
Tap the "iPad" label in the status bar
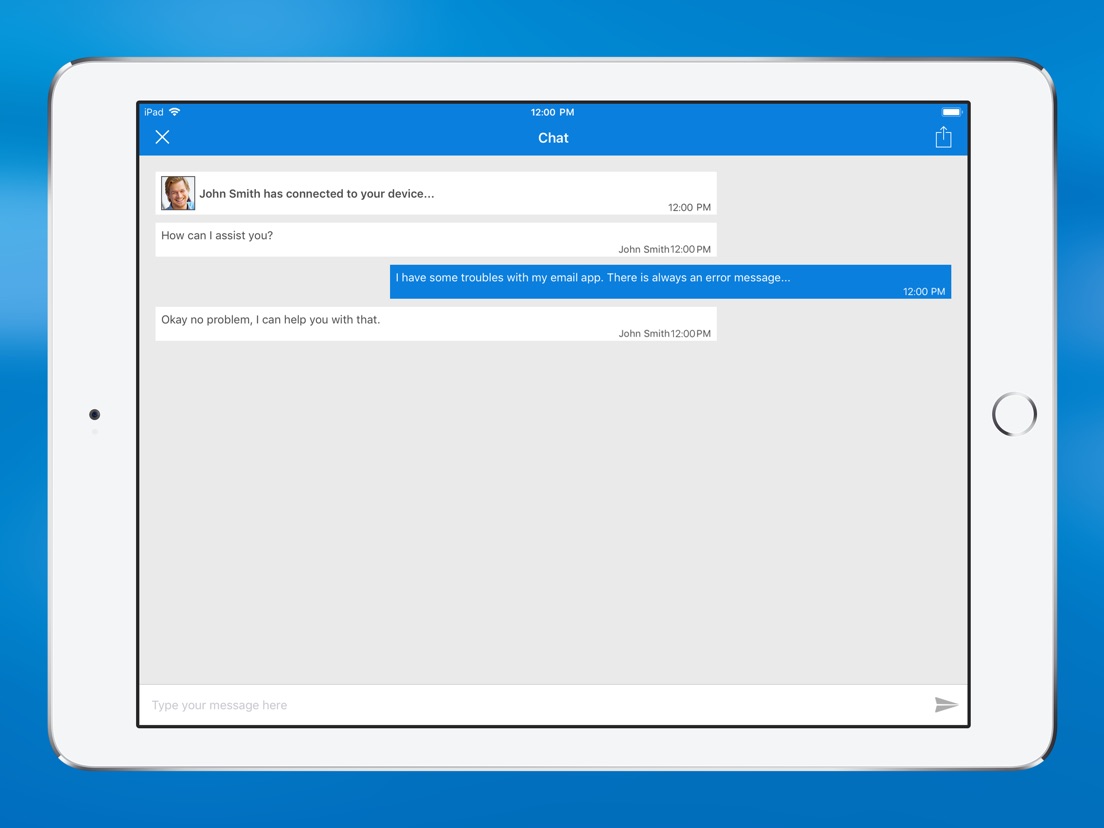tap(154, 112)
